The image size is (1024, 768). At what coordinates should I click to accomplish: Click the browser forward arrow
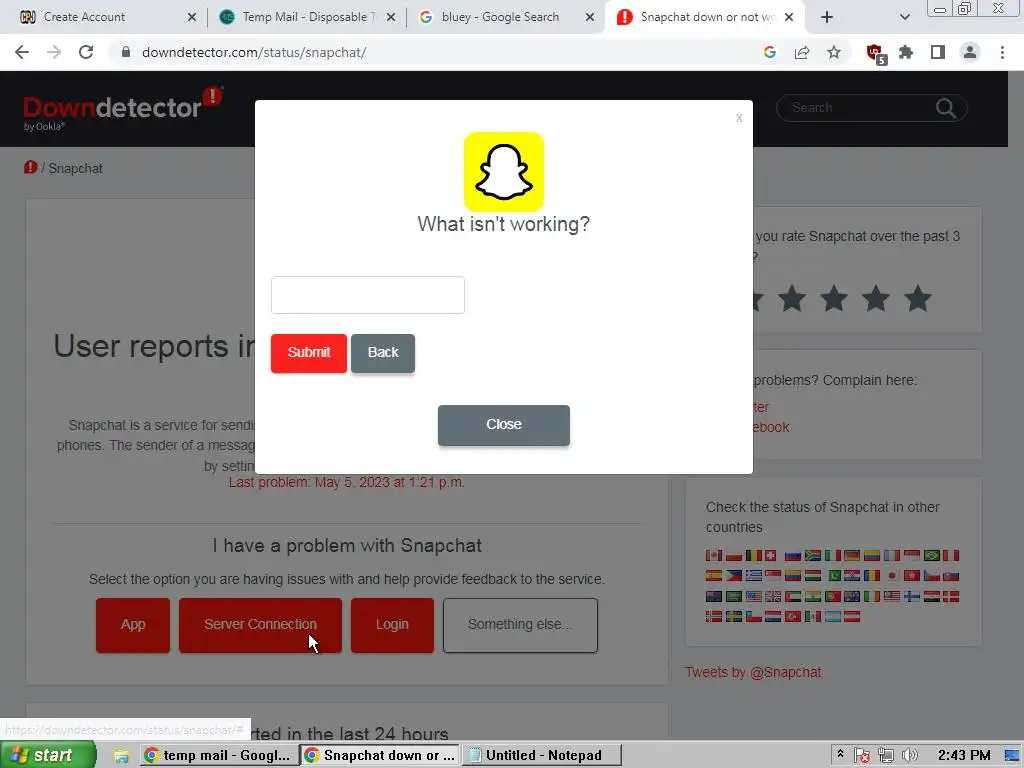point(54,52)
